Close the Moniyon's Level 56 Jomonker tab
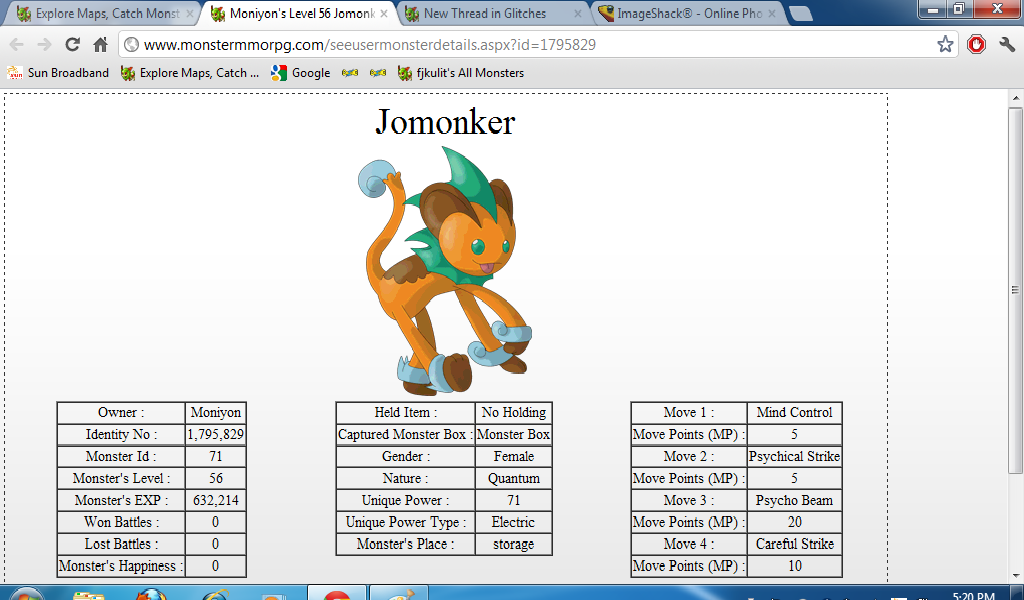 [x=384, y=14]
